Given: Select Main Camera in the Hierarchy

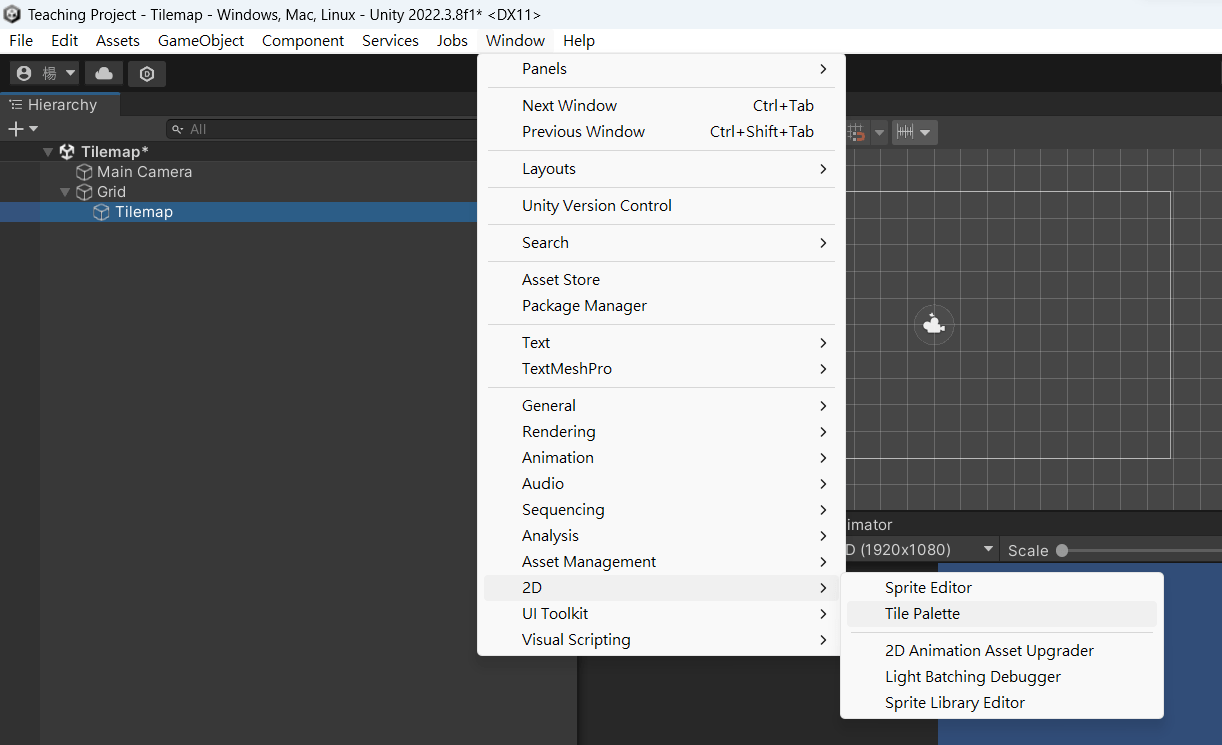Looking at the screenshot, I should tap(144, 172).
